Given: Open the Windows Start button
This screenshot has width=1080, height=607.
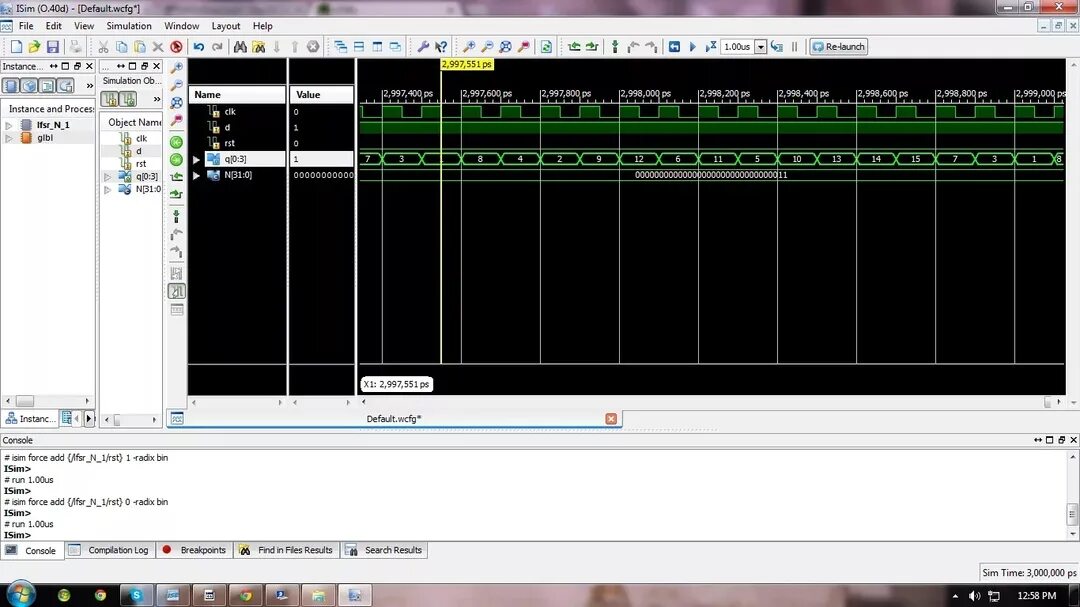Looking at the screenshot, I should (x=21, y=594).
